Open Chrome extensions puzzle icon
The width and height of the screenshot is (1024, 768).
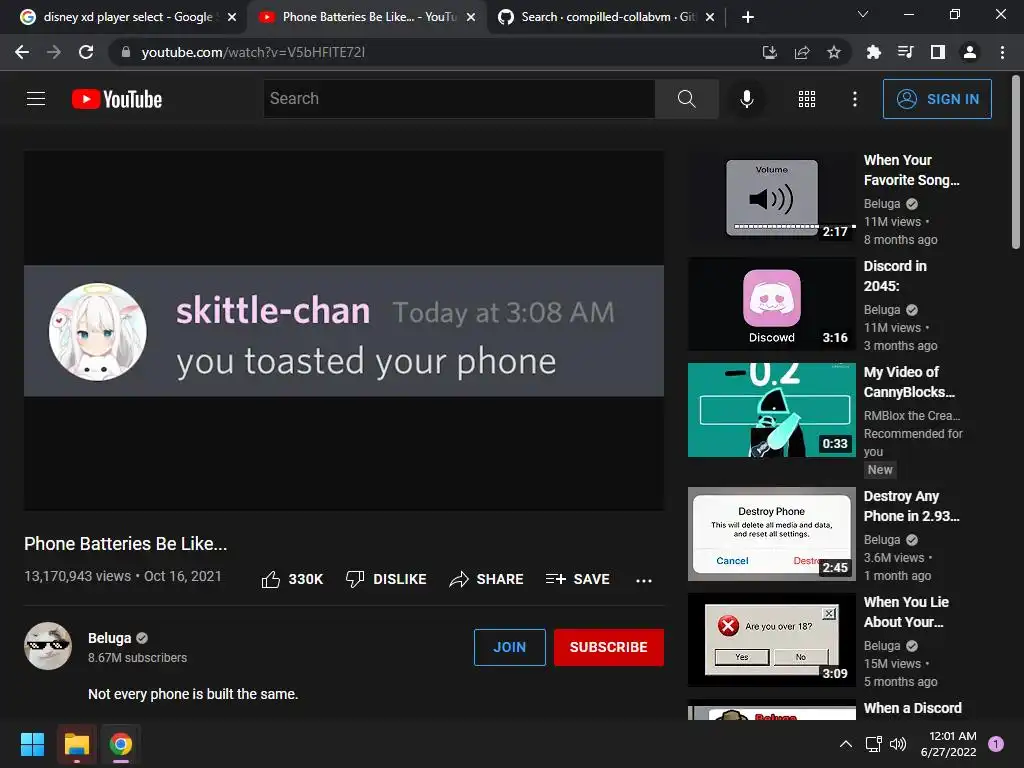[x=873, y=52]
